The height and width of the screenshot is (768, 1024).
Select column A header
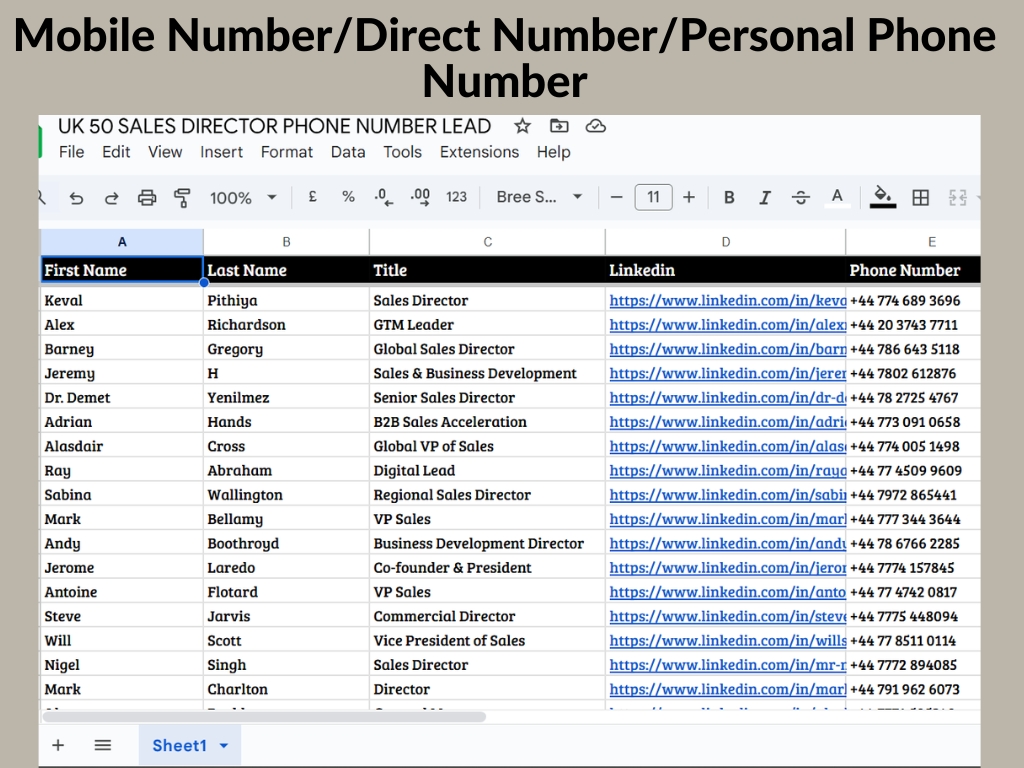point(122,242)
